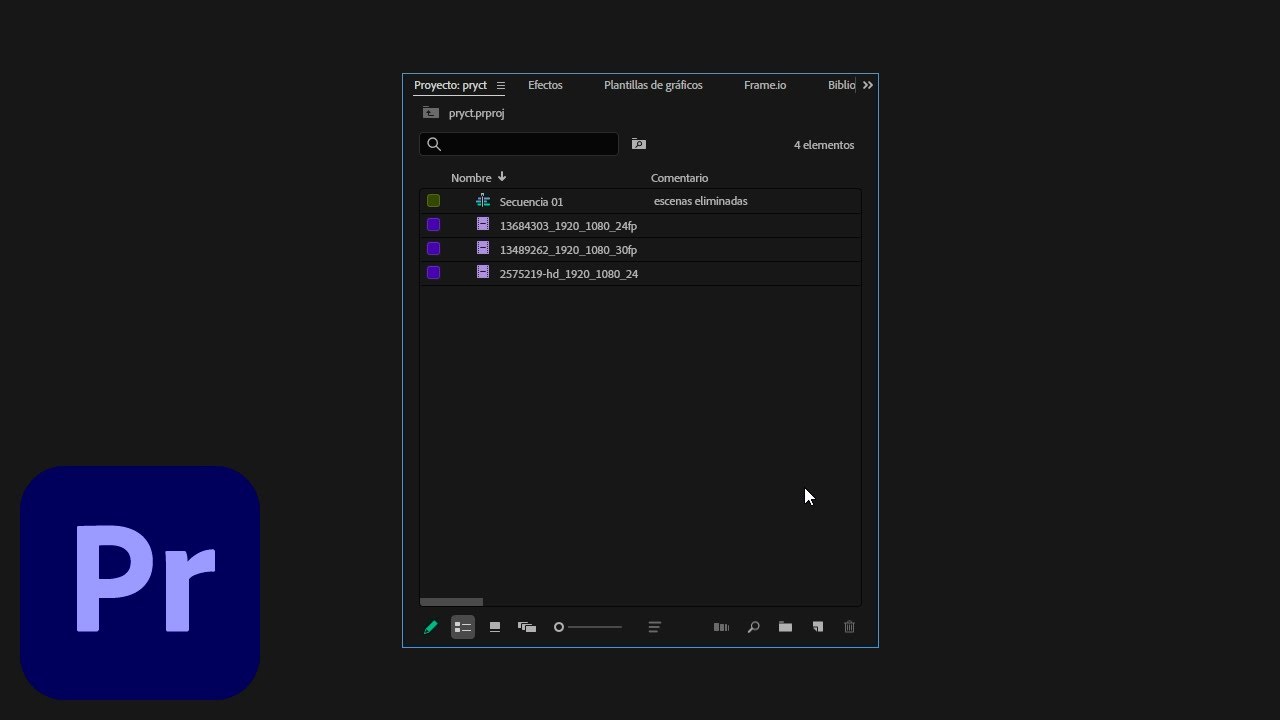Click the thumbnail zoom slider handle

559,627
